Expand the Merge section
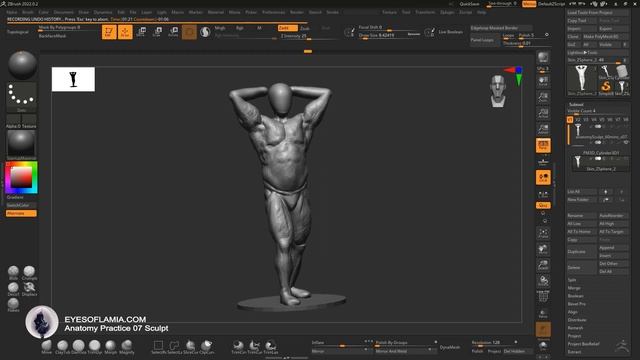 [574, 288]
